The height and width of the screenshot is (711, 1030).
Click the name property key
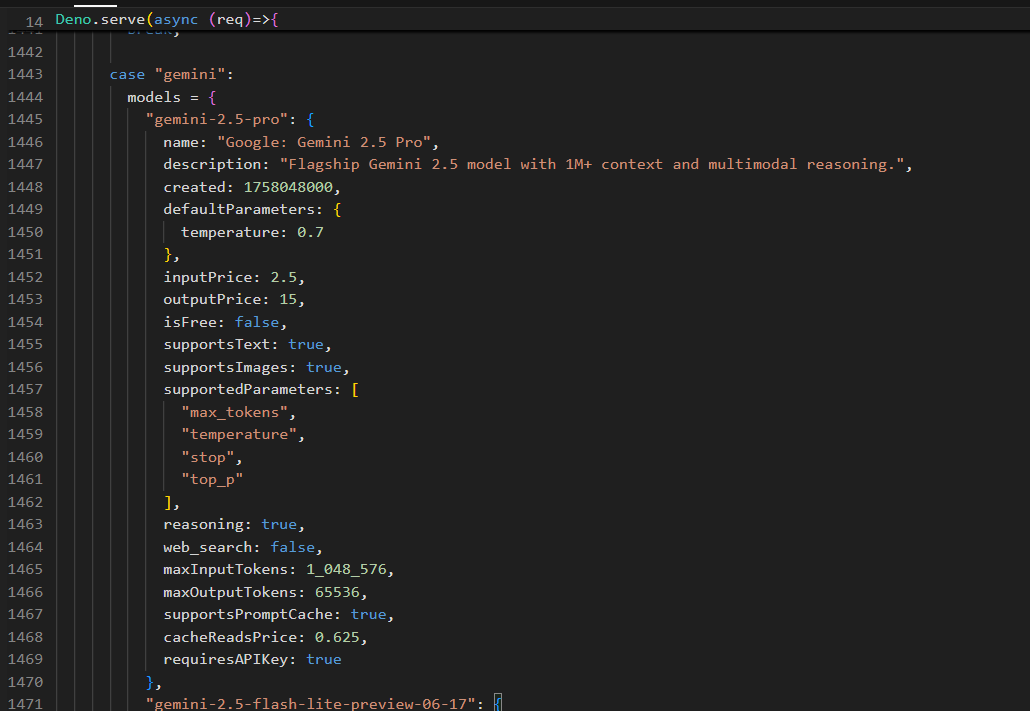181,142
